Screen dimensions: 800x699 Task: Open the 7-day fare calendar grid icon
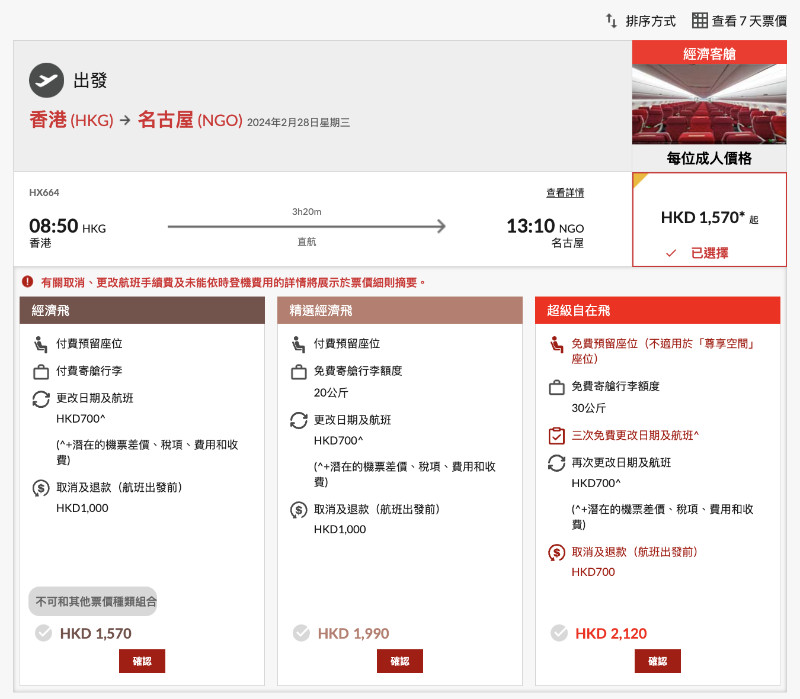[x=699, y=20]
